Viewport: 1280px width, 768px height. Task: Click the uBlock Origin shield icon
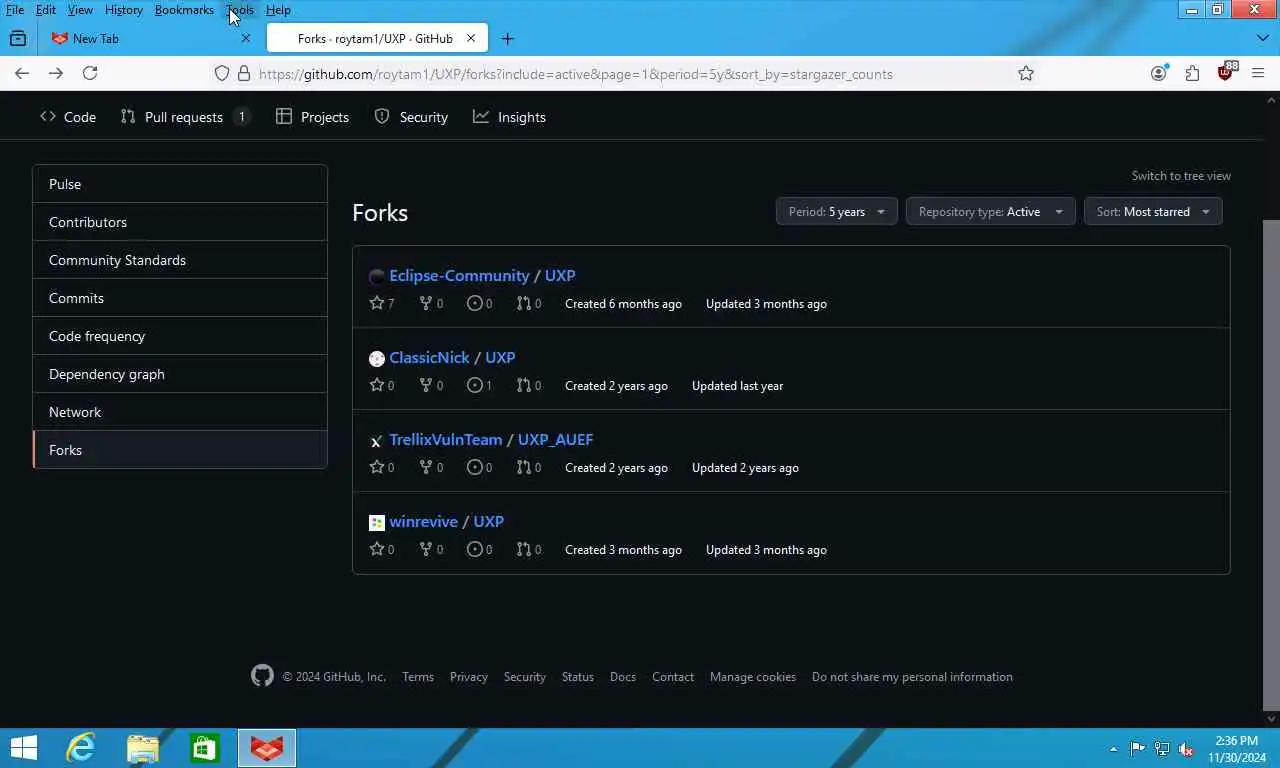tap(1226, 72)
